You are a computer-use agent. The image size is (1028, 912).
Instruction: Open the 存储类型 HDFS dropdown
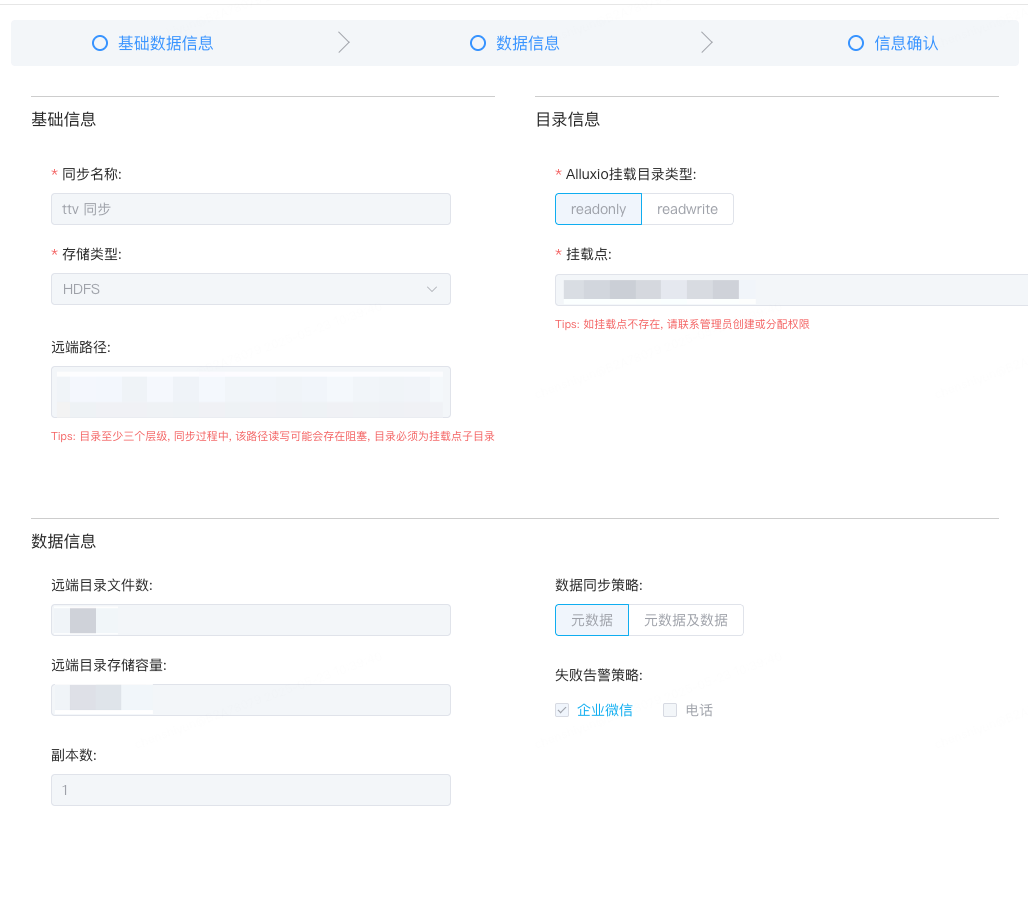click(250, 289)
